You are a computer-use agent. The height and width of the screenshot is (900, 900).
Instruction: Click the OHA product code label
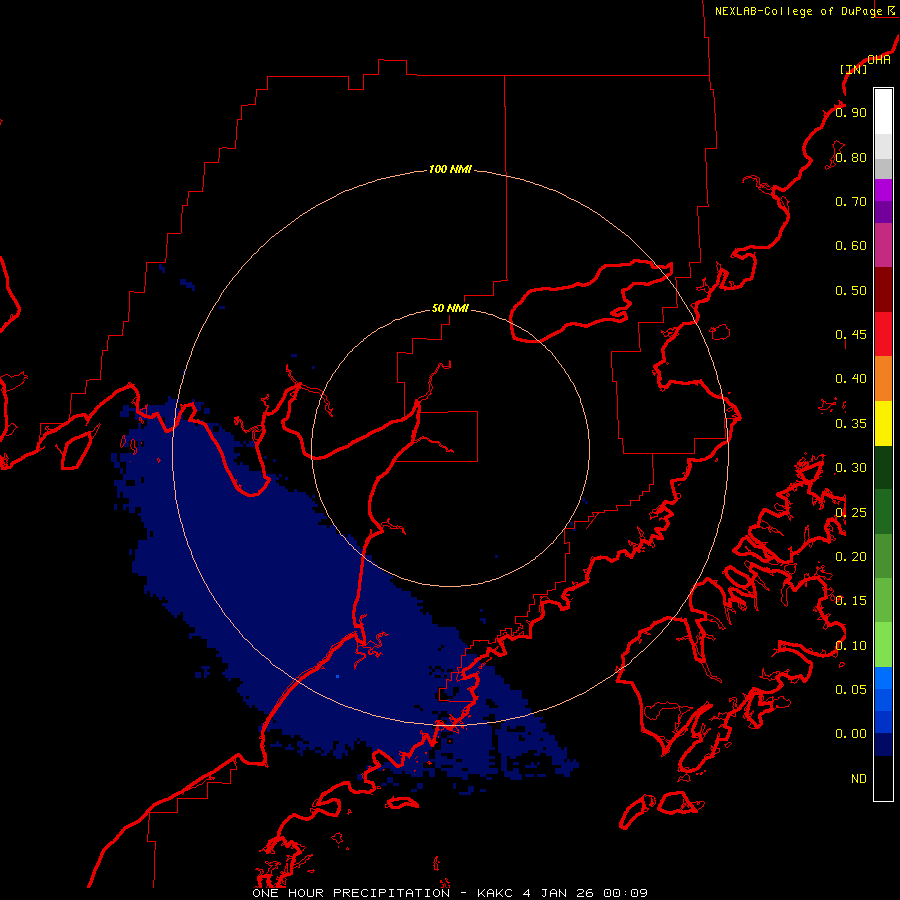[x=879, y=60]
